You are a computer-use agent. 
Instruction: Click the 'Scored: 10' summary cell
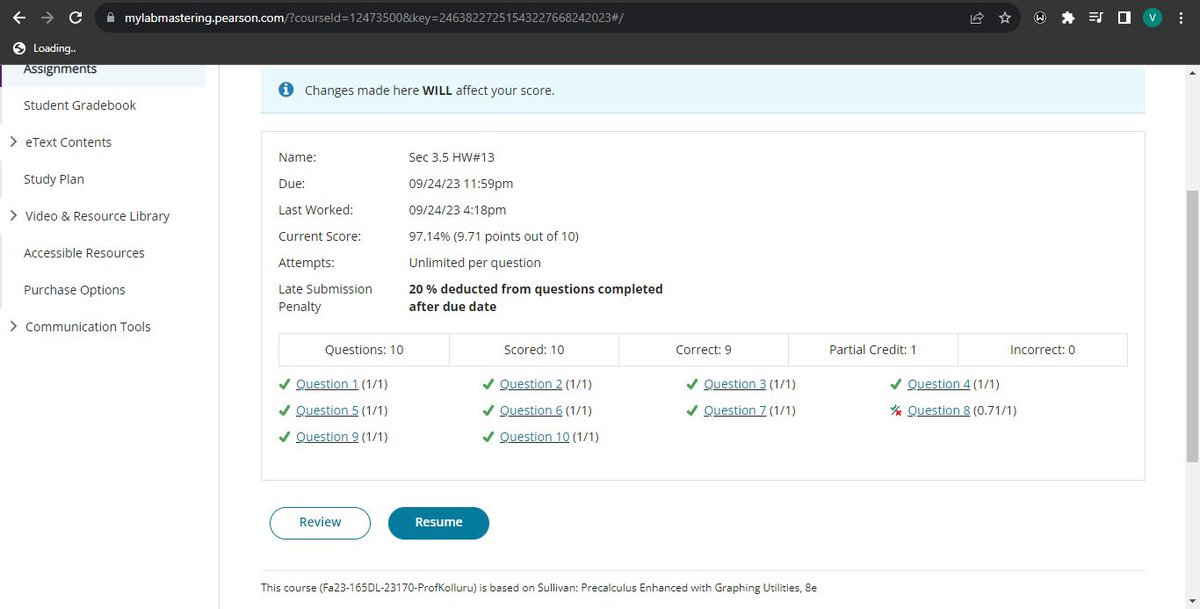pos(534,350)
